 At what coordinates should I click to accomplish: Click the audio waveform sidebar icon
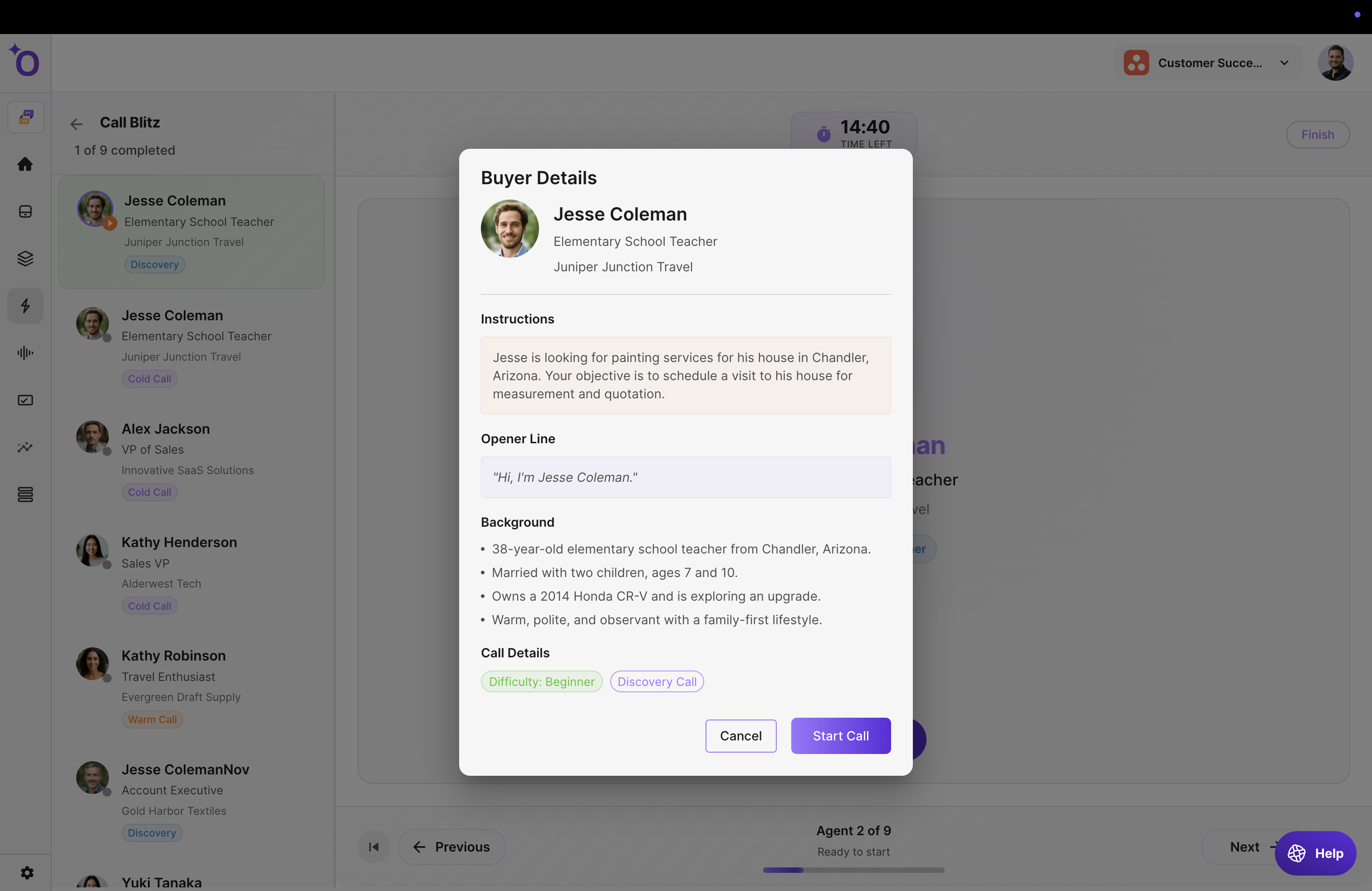tap(25, 352)
